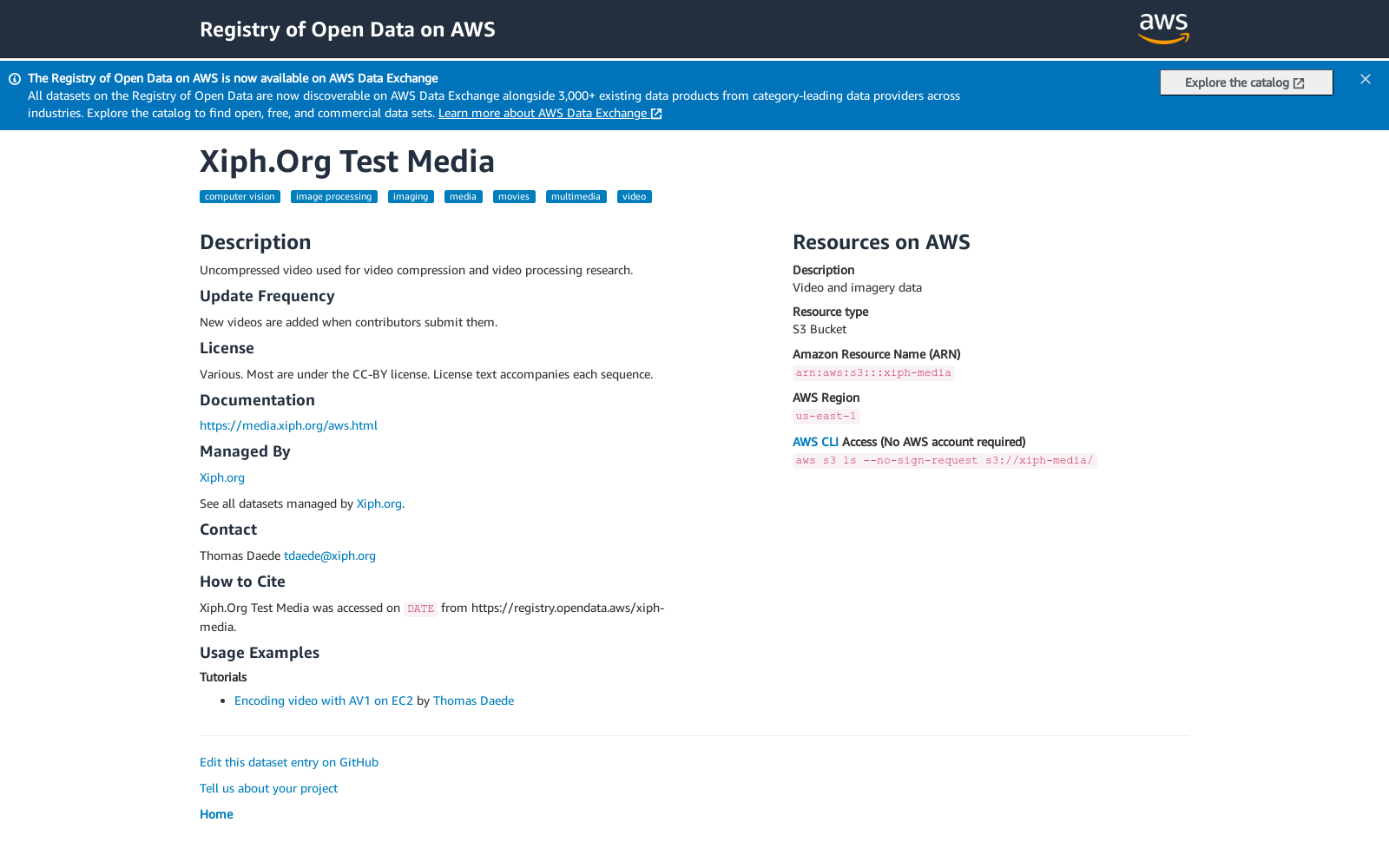Image resolution: width=1389 pixels, height=868 pixels.
Task: Click the aws s3 ls command text
Action: pos(945,461)
